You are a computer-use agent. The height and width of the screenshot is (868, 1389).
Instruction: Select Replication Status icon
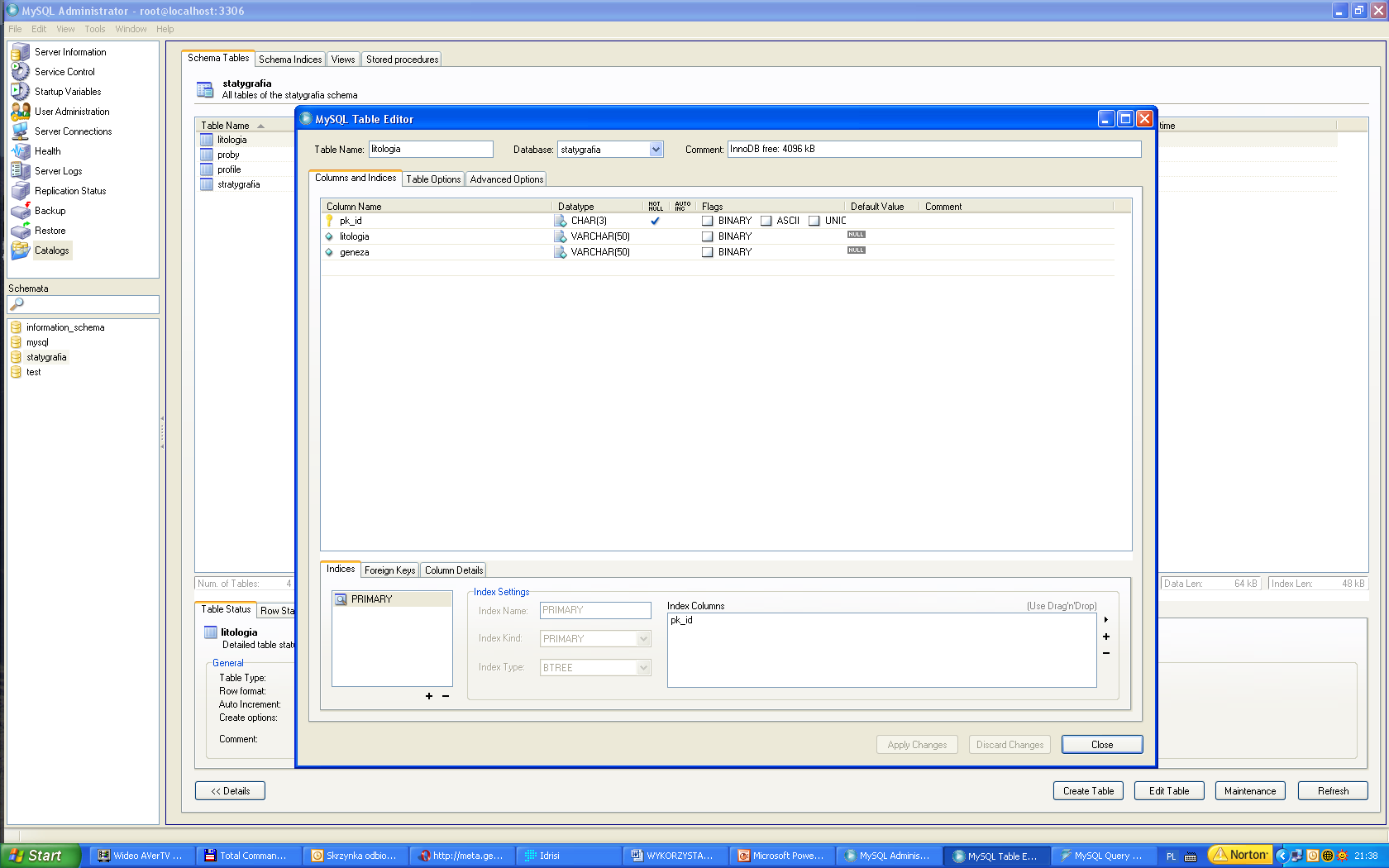[x=20, y=191]
